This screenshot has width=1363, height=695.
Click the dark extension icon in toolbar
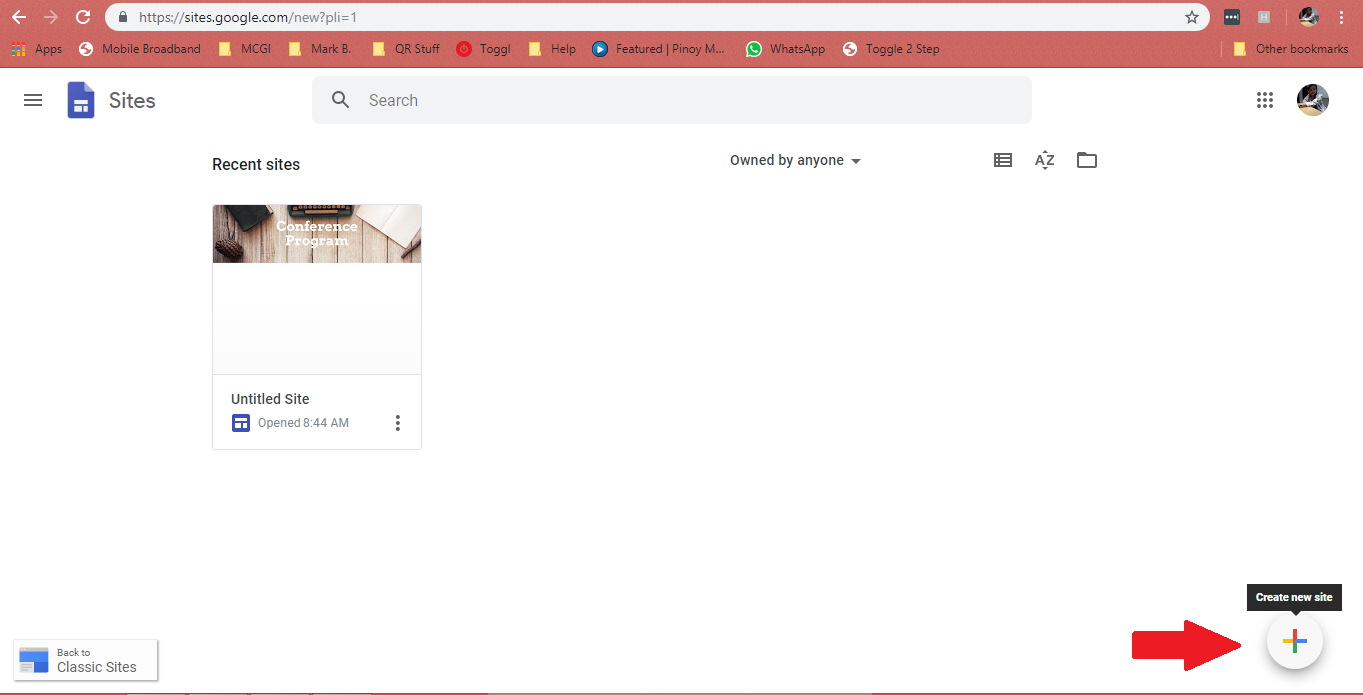(x=1232, y=17)
